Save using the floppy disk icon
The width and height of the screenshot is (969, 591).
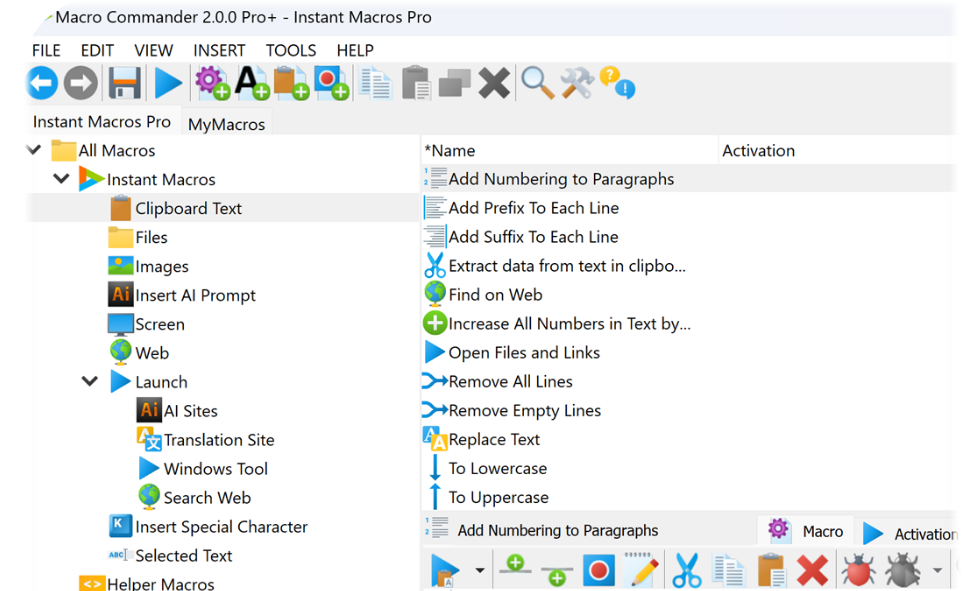[124, 84]
